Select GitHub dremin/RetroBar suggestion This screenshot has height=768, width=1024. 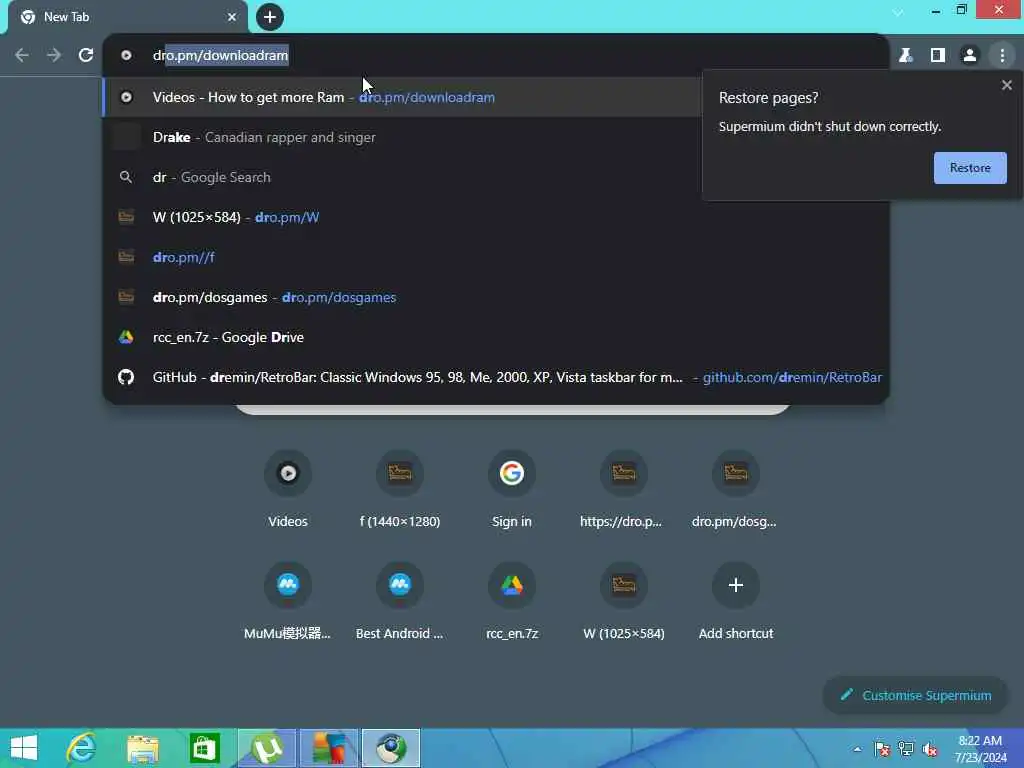[x=496, y=377]
